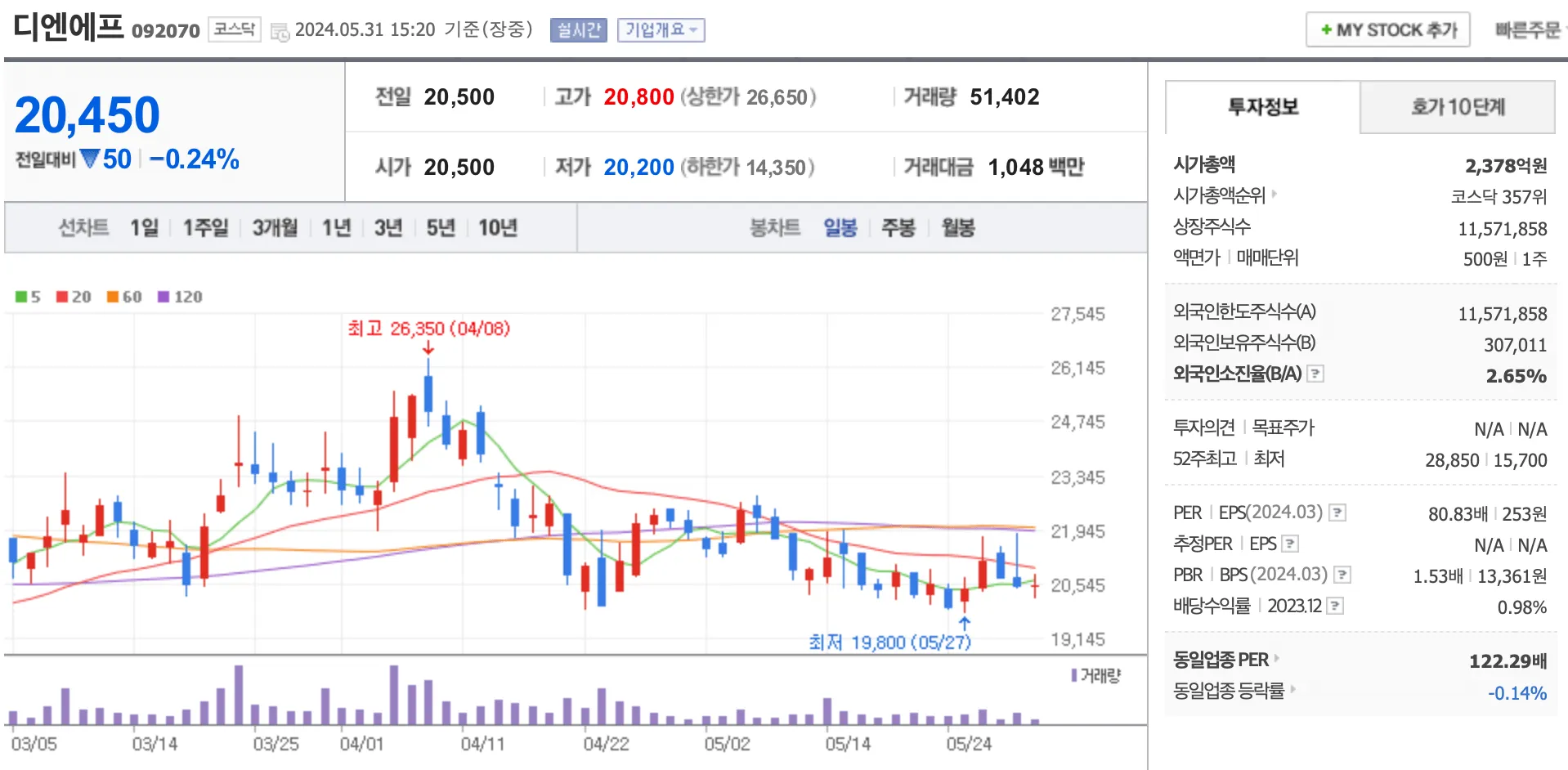Click the 외국인소진율 value 2.65%
Image resolution: width=1568 pixels, height=770 pixels.
click(1516, 376)
